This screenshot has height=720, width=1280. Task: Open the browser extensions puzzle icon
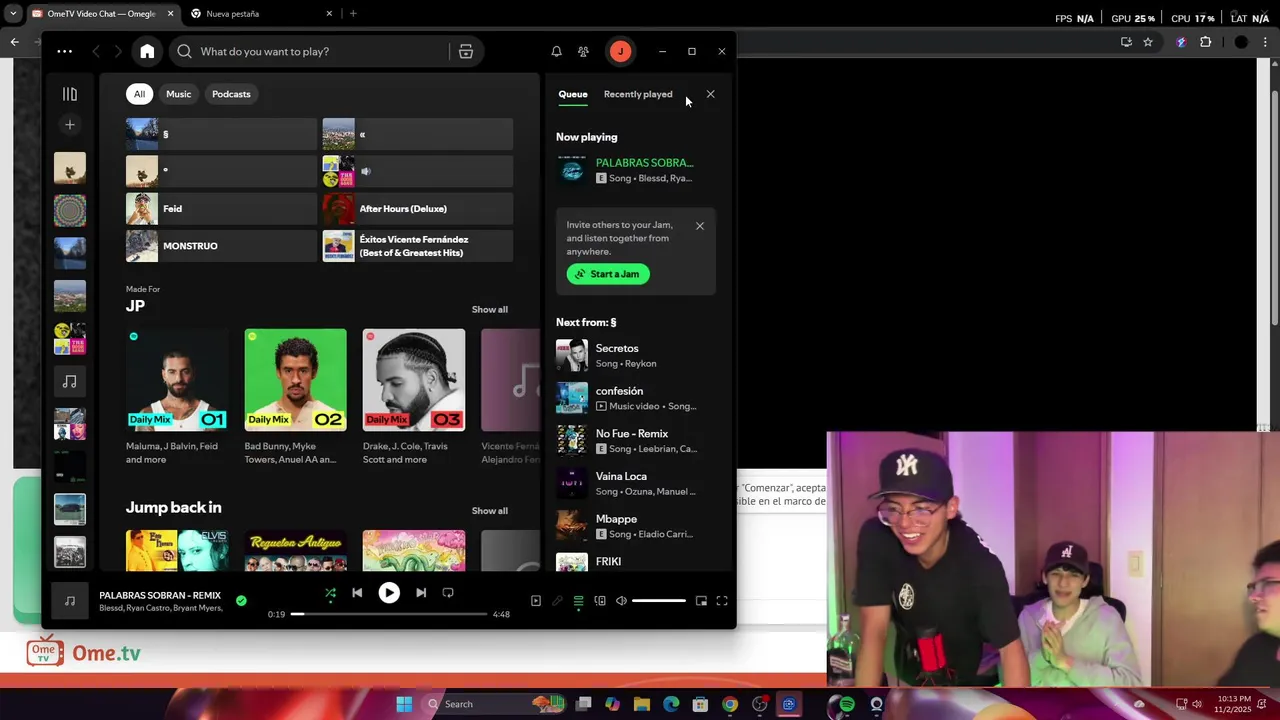pyautogui.click(x=1205, y=42)
